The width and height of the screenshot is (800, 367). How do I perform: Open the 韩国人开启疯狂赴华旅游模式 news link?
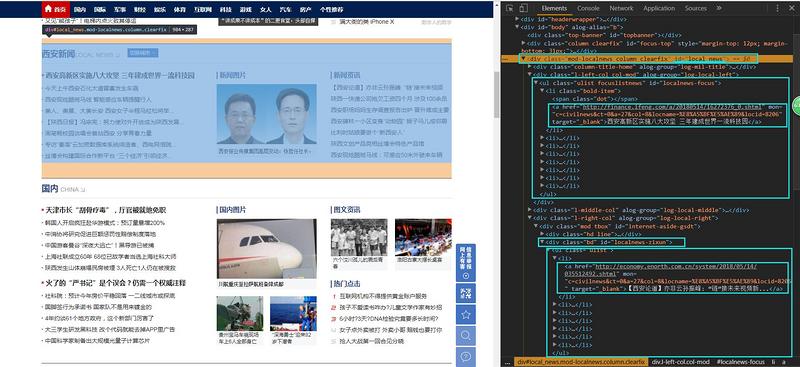pyautogui.click(x=105, y=223)
